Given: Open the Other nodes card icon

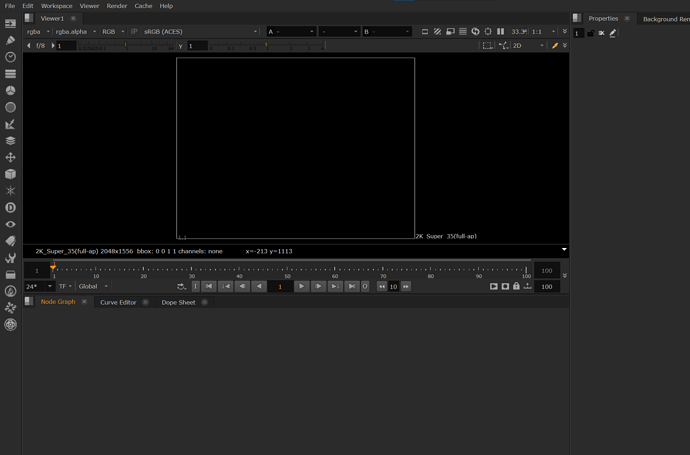Looking at the screenshot, I should click(x=10, y=275).
